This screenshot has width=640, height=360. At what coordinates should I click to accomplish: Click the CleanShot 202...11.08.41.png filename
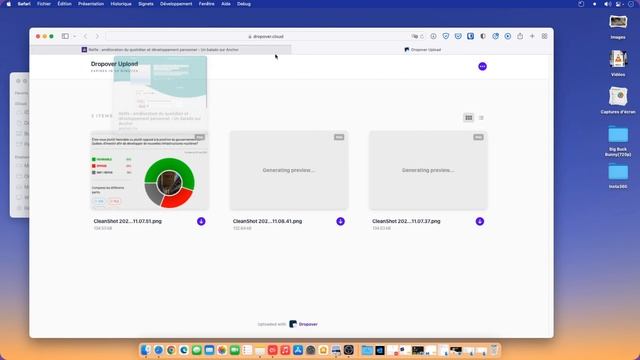click(267, 221)
